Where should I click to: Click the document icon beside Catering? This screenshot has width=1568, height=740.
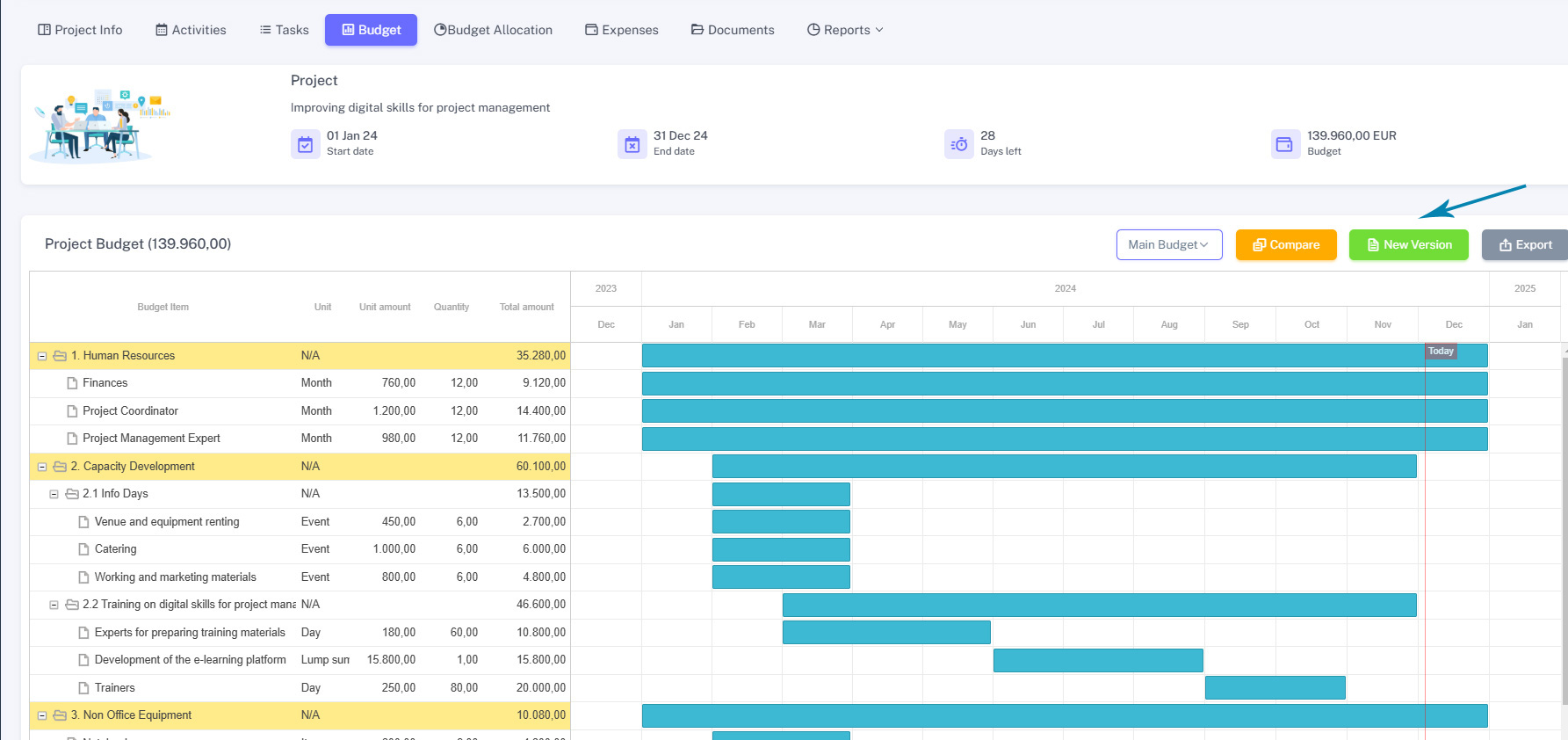[83, 549]
